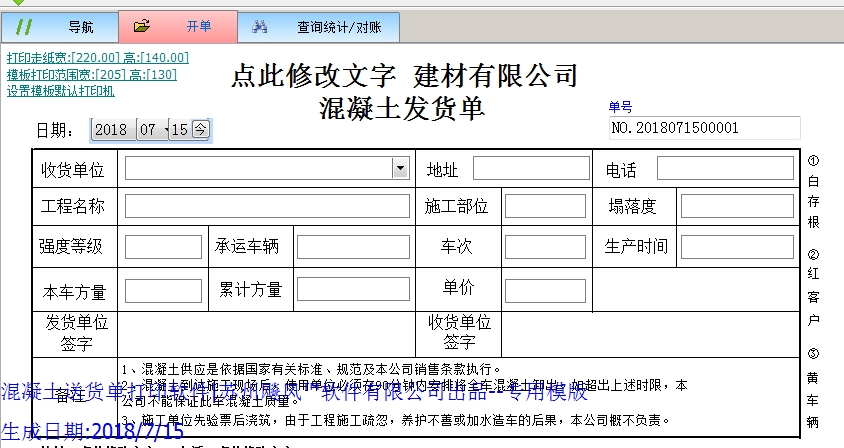Viewport: 844px width, 448px height.
Task: Open the template print range link
Action: click(x=92, y=74)
